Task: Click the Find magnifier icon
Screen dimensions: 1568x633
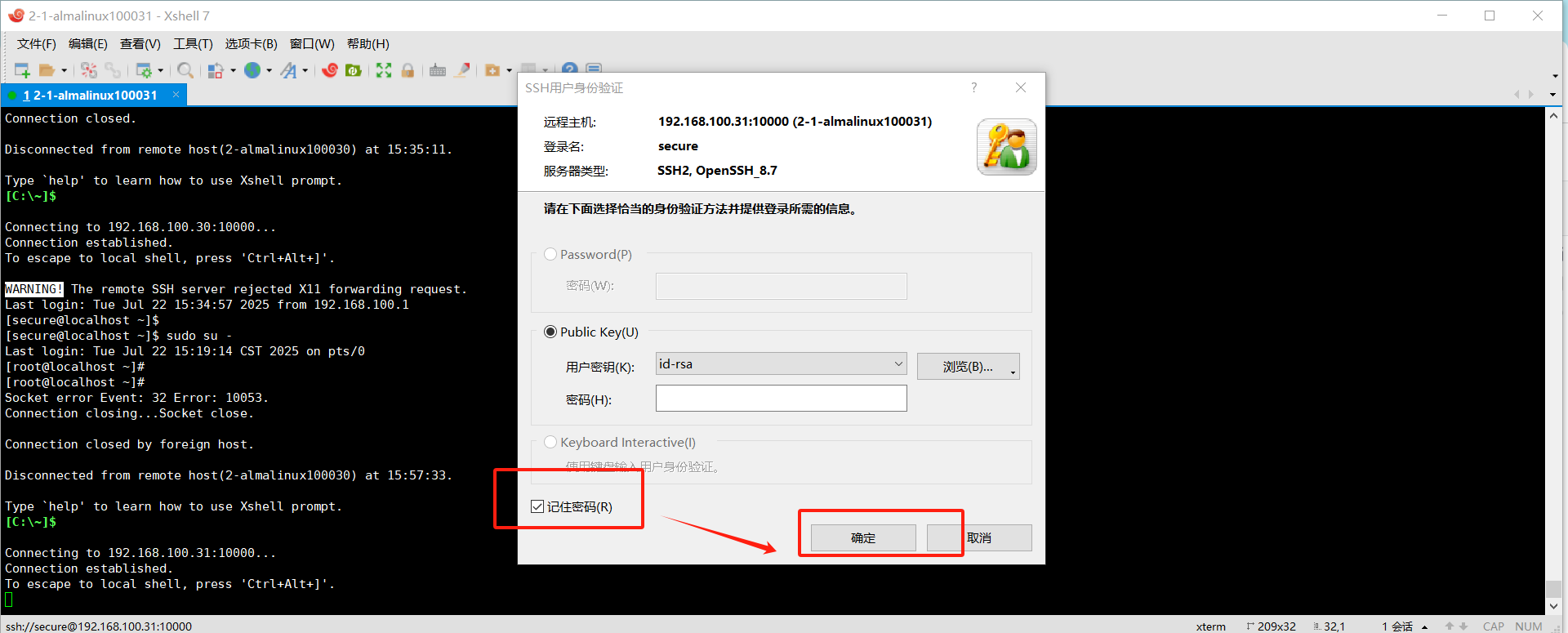Action: point(185,70)
